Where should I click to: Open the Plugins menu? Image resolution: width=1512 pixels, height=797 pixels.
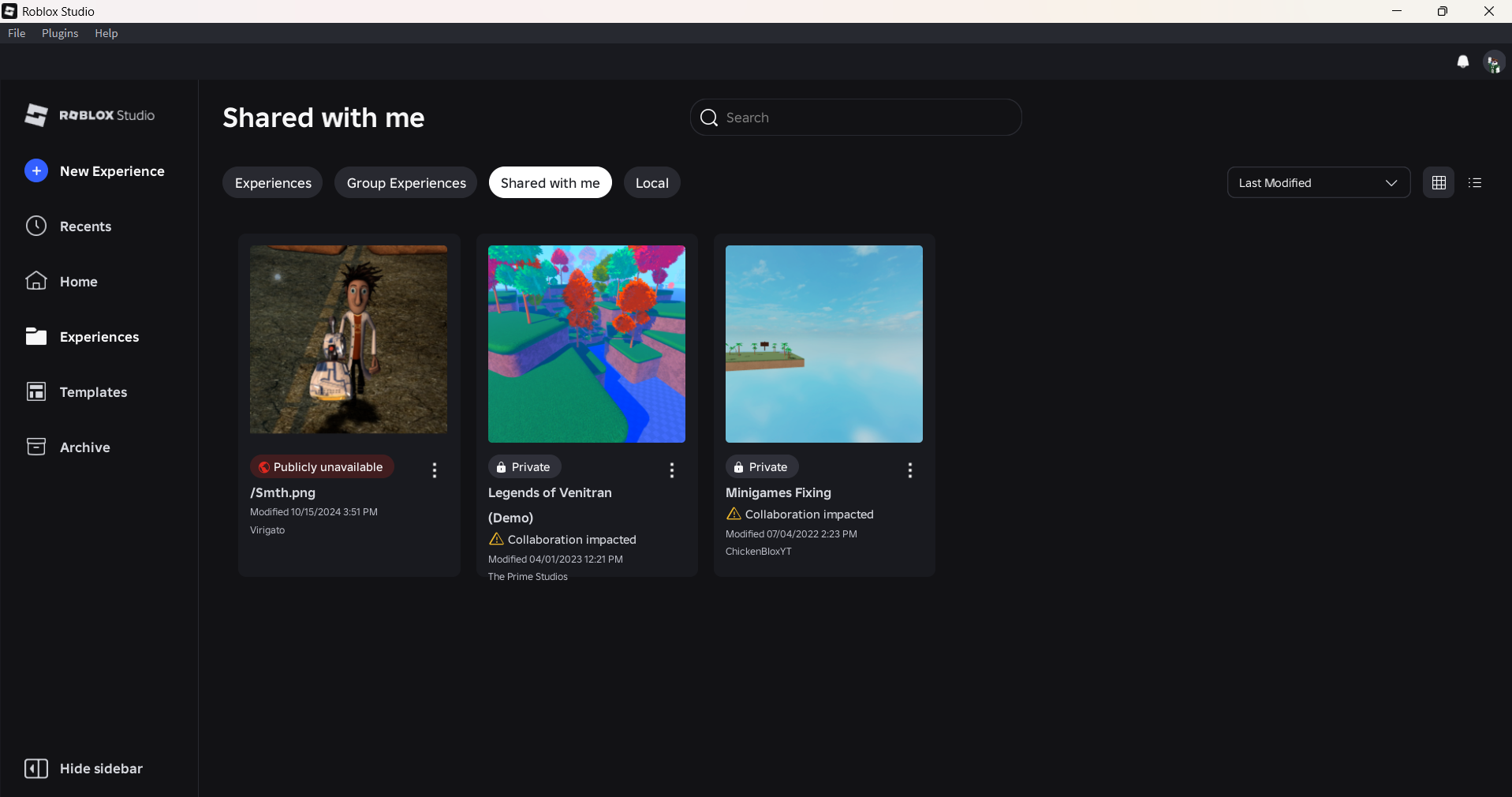click(60, 33)
